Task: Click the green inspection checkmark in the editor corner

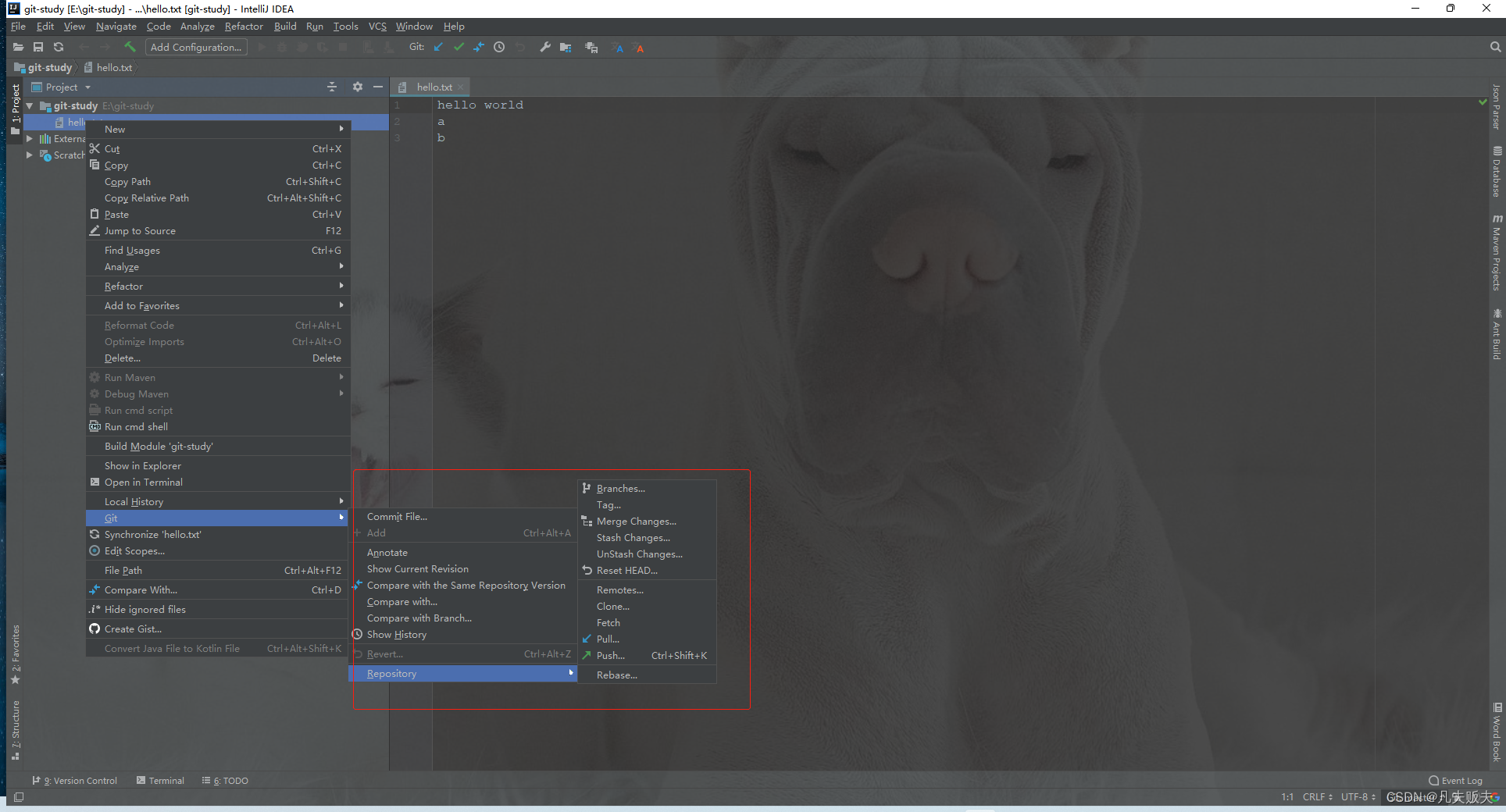Action: click(1483, 102)
